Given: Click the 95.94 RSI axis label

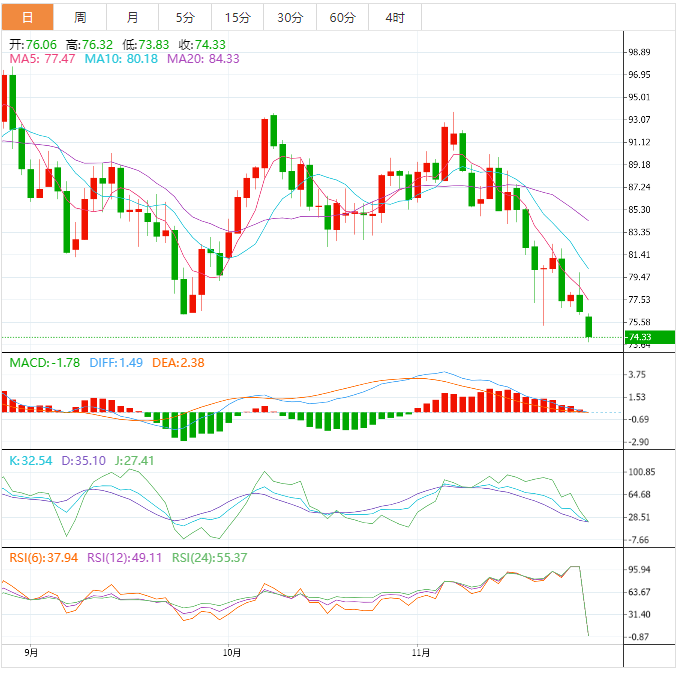Looking at the screenshot, I should coord(639,569).
